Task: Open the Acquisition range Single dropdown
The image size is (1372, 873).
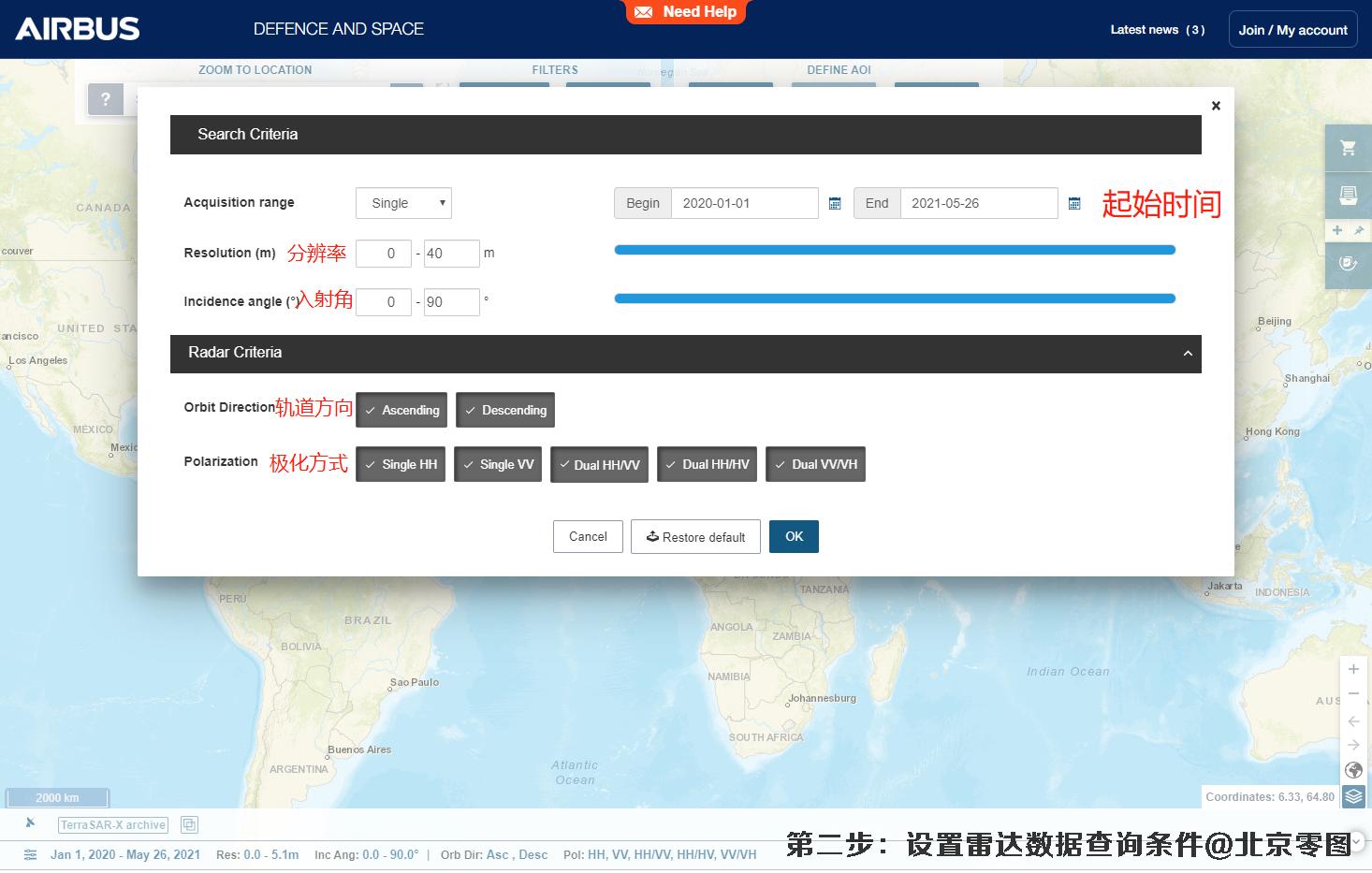Action: tap(403, 203)
